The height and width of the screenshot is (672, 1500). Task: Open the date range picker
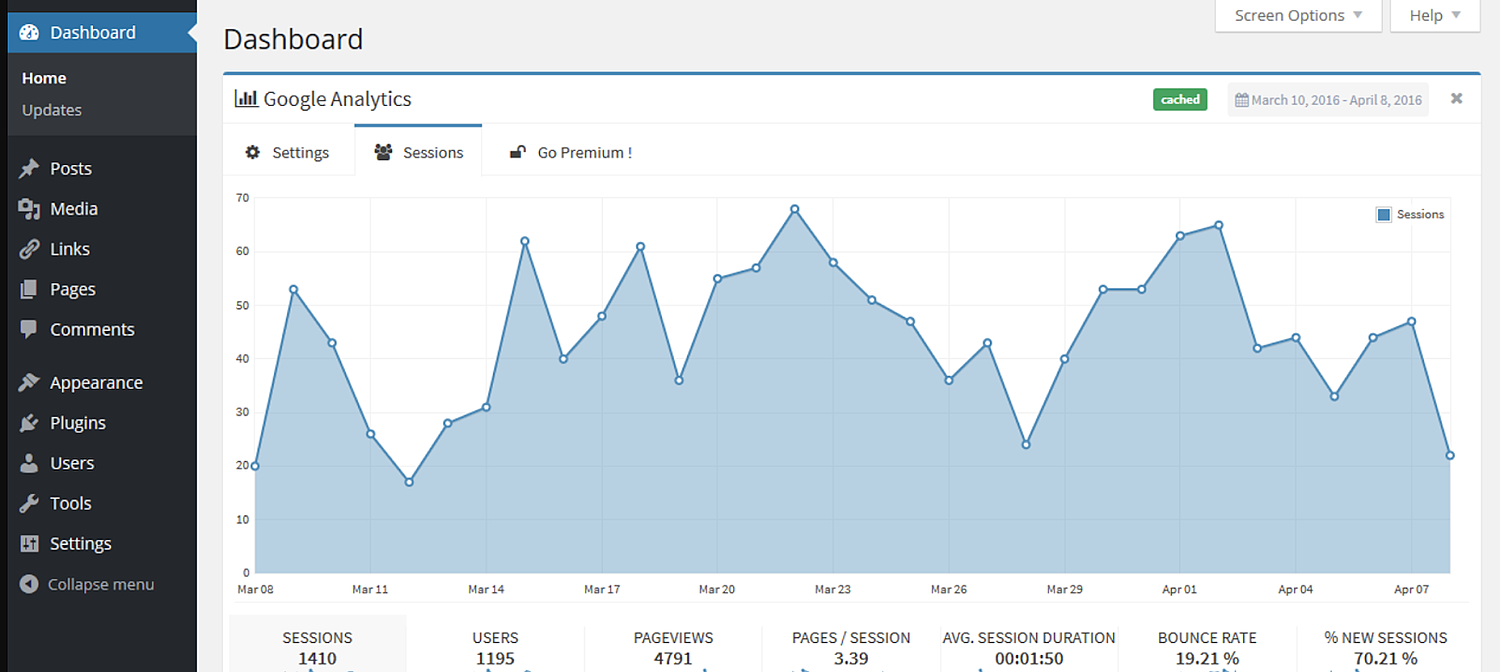pos(1328,100)
